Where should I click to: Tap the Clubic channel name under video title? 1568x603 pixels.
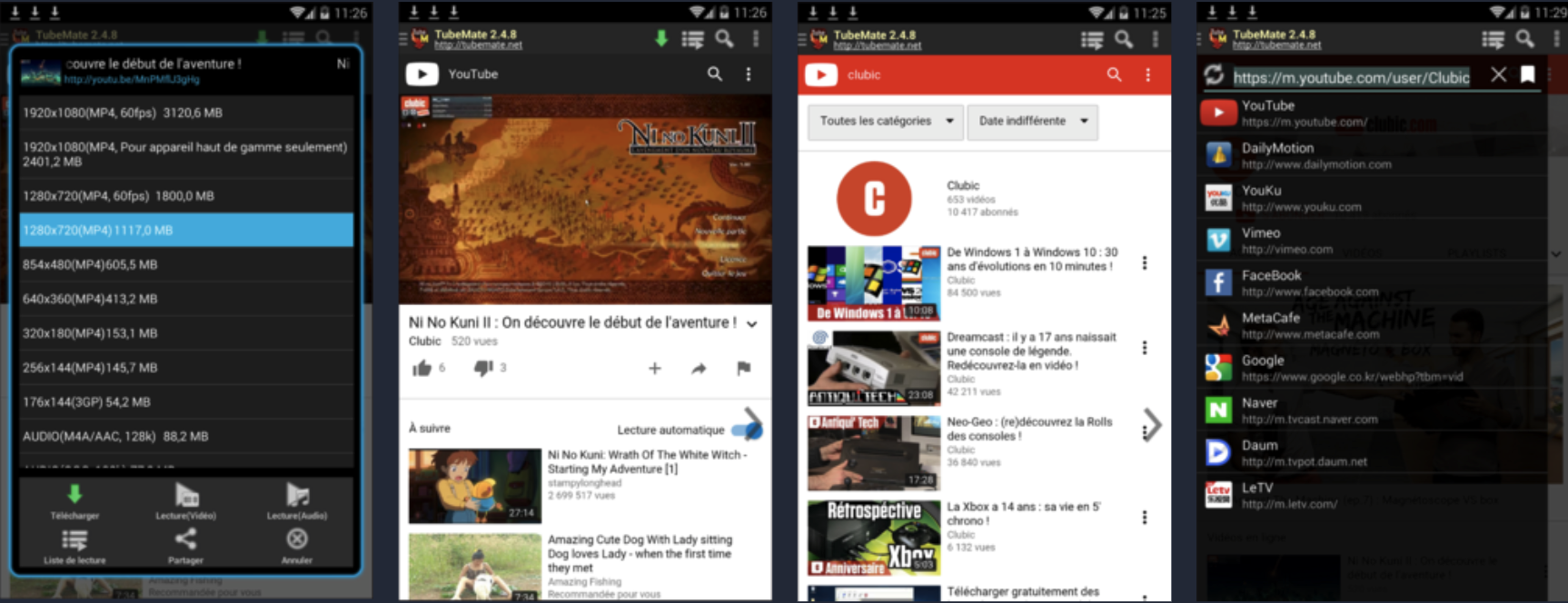[x=424, y=341]
